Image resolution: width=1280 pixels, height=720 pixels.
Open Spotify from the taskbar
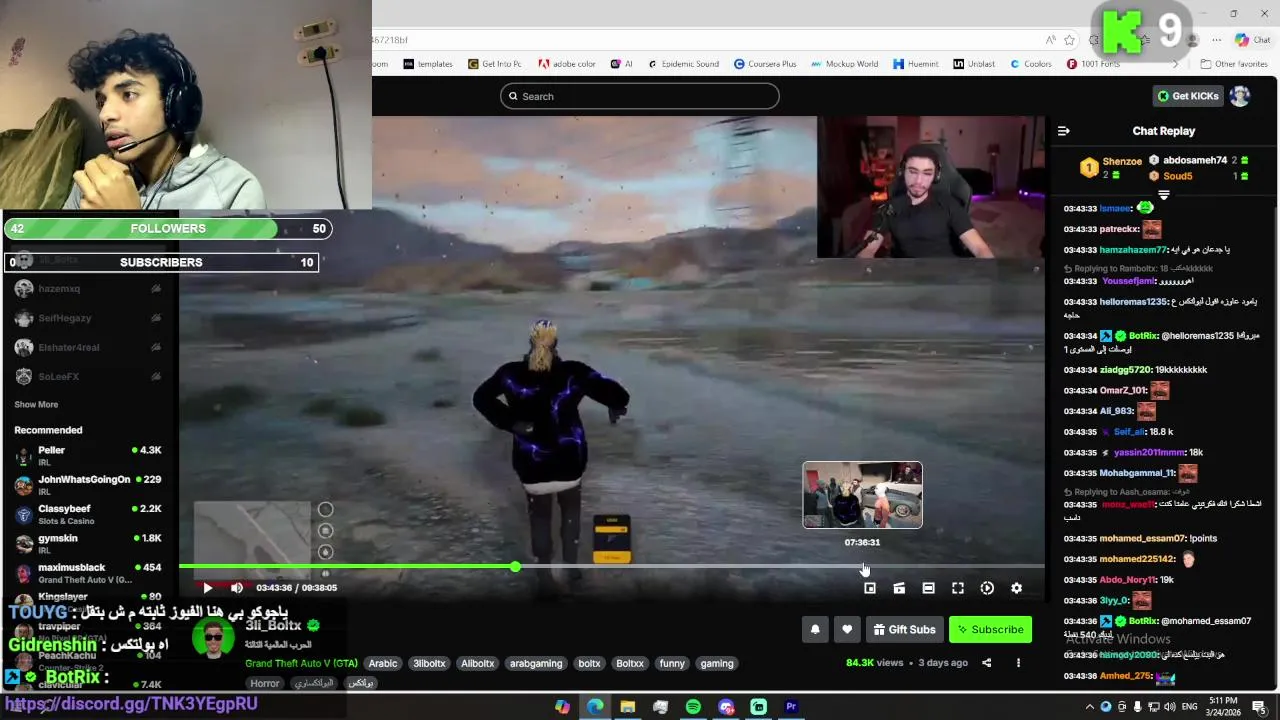click(693, 707)
